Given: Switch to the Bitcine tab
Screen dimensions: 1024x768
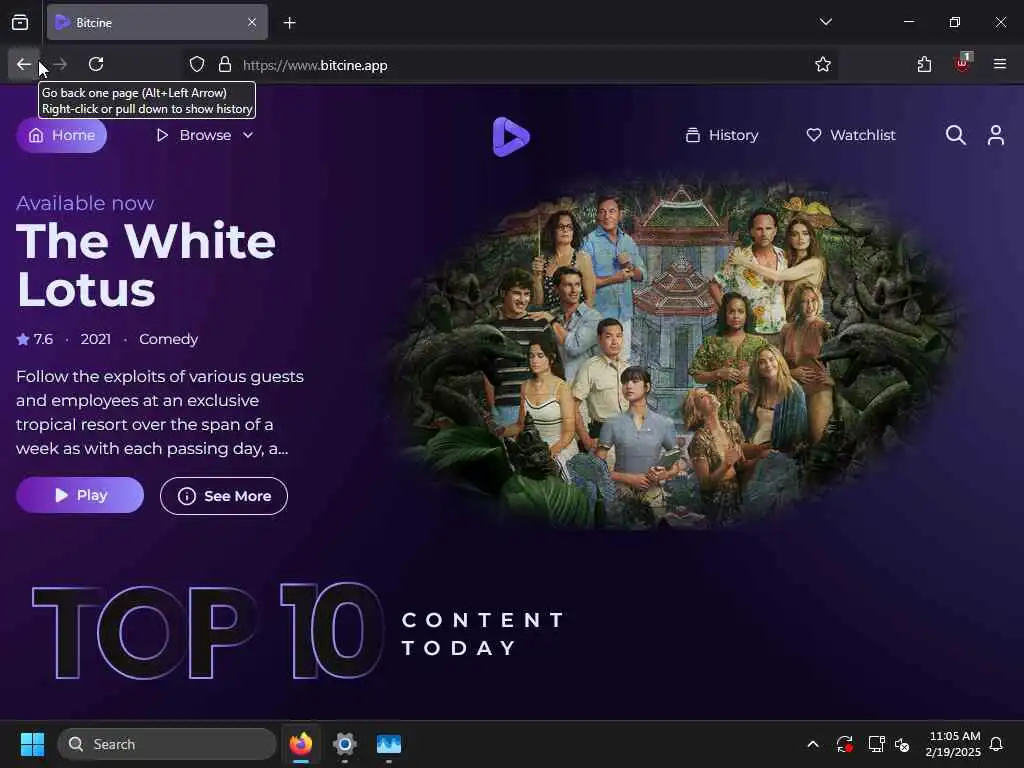Looking at the screenshot, I should point(157,22).
